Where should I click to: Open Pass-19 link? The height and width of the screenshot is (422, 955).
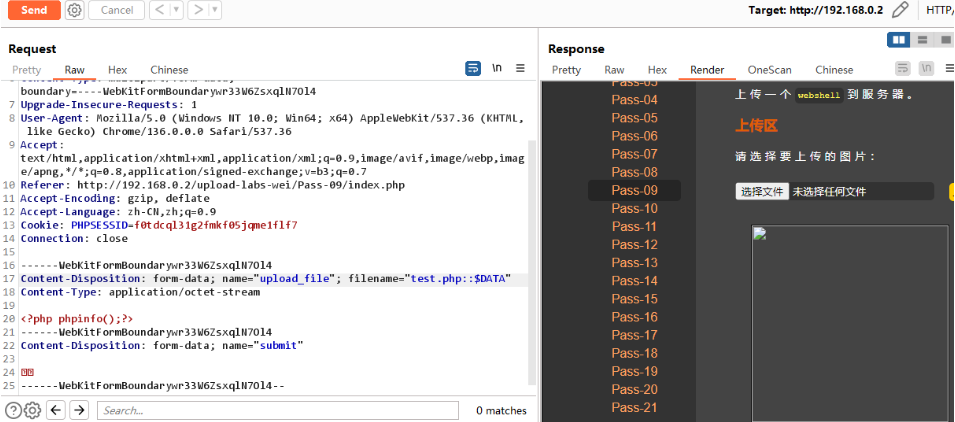pos(635,371)
